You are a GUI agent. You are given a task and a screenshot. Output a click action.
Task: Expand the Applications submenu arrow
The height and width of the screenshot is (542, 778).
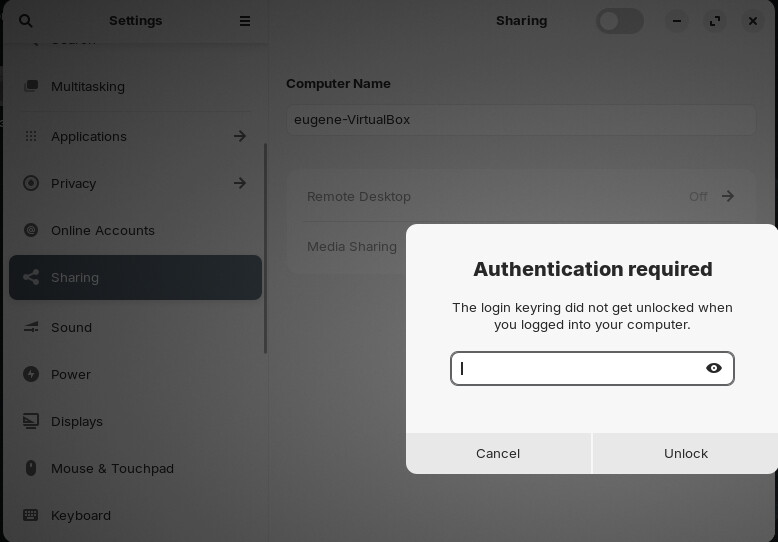point(240,136)
